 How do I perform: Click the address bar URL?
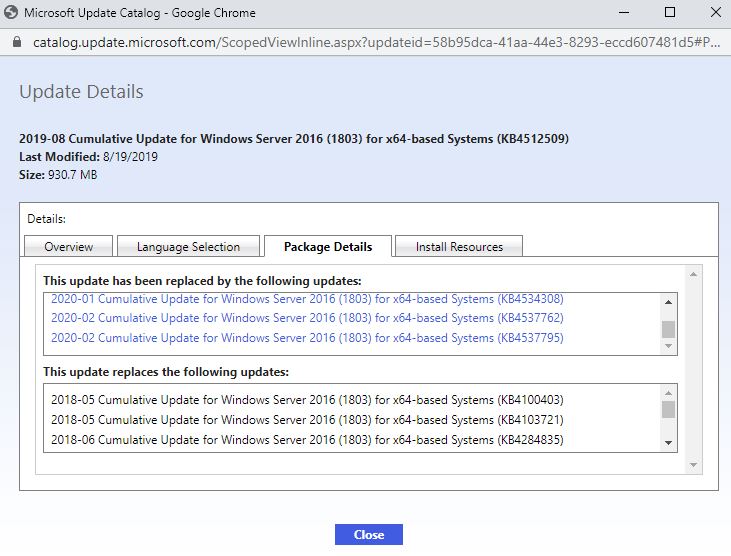[x=377, y=42]
